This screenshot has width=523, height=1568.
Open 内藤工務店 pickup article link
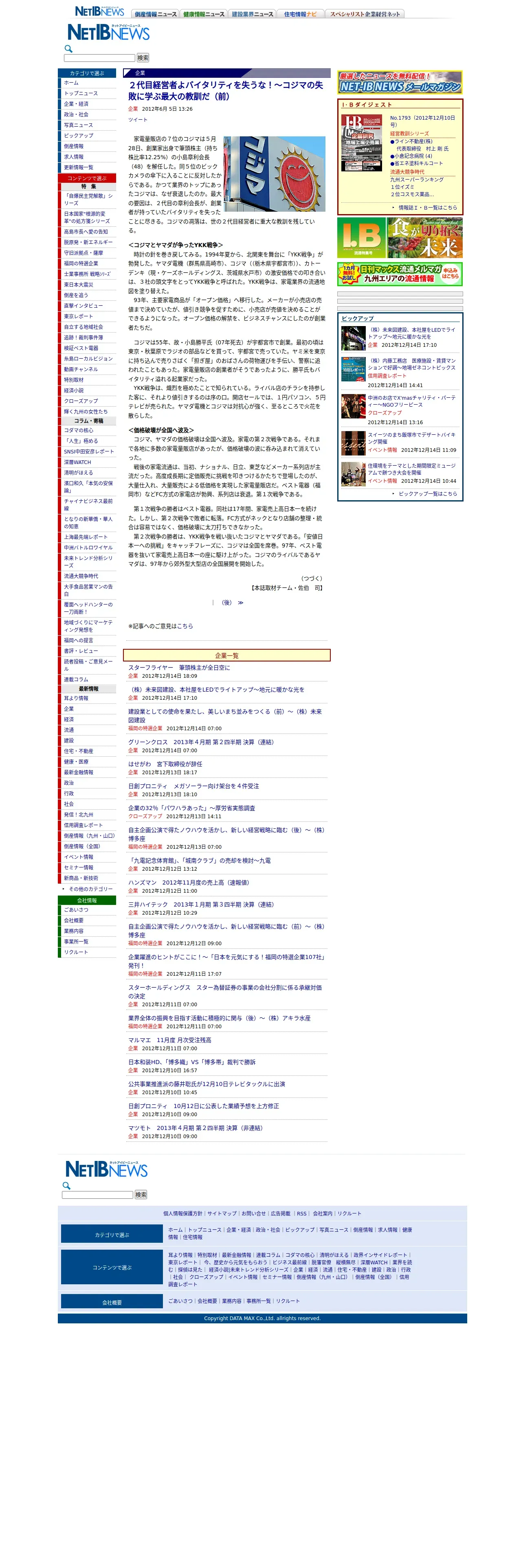pyautogui.click(x=411, y=364)
